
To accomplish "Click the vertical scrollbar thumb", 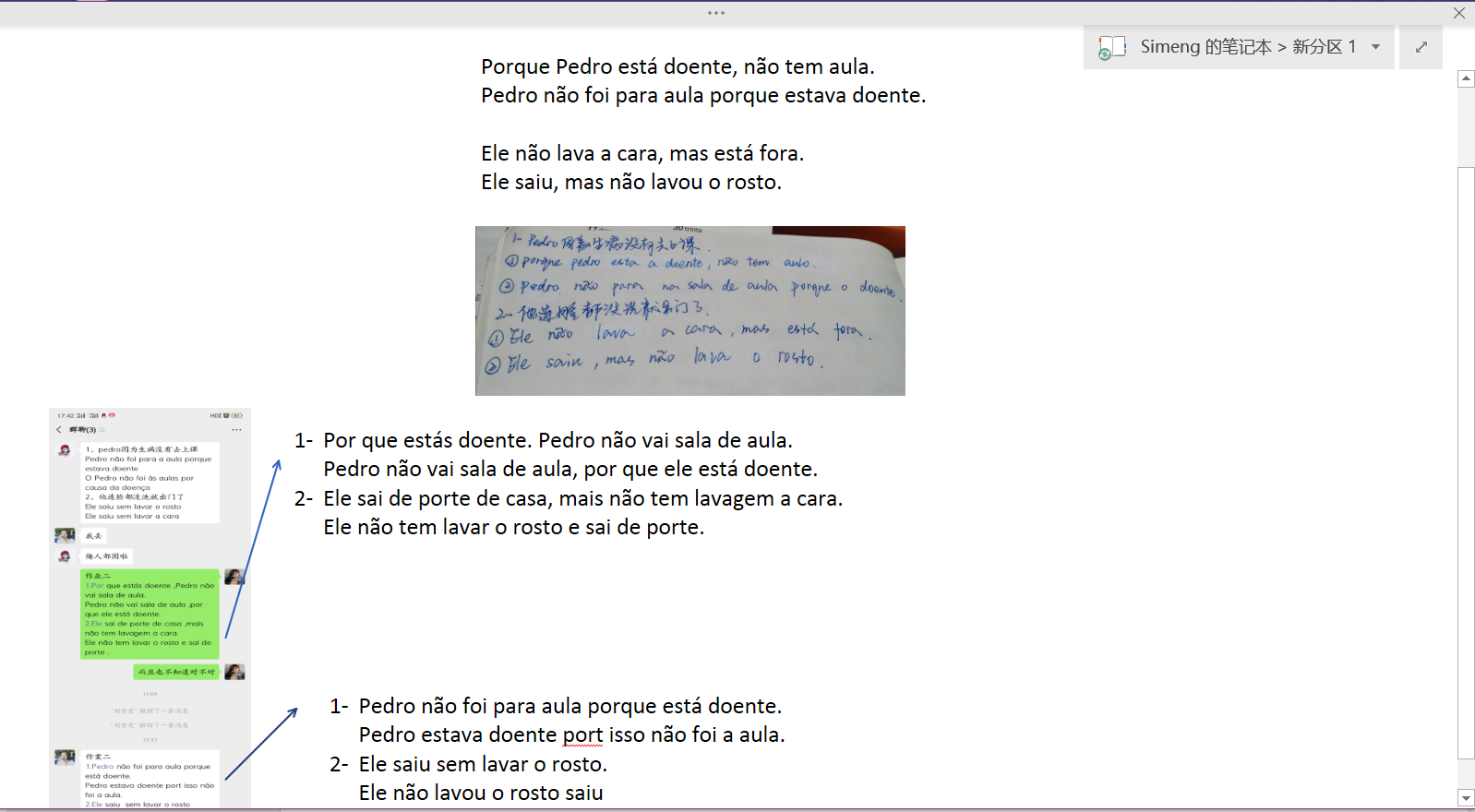I will (1466, 461).
